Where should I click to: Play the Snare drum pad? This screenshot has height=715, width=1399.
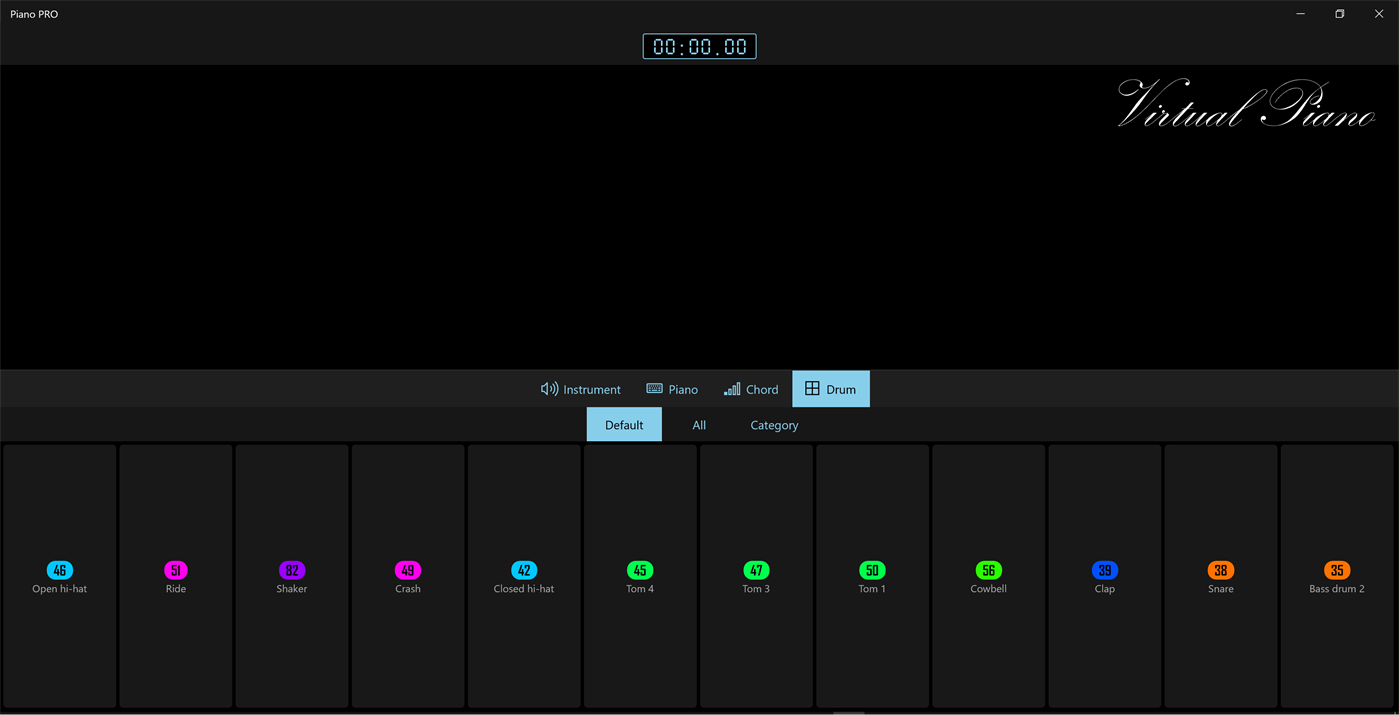click(1220, 575)
